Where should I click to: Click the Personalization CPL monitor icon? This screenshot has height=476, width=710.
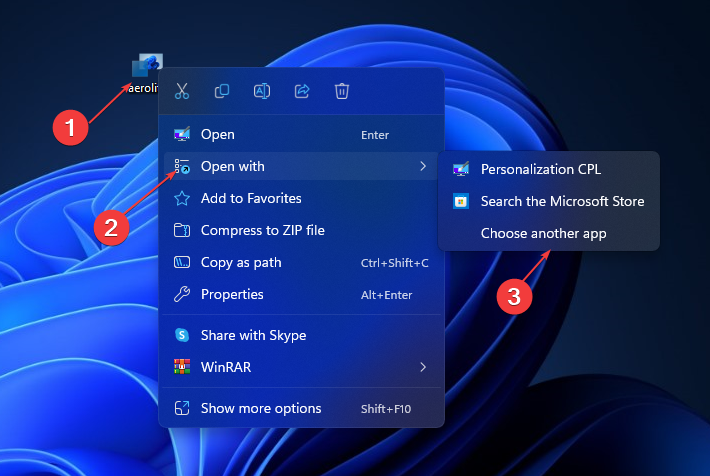[x=461, y=169]
